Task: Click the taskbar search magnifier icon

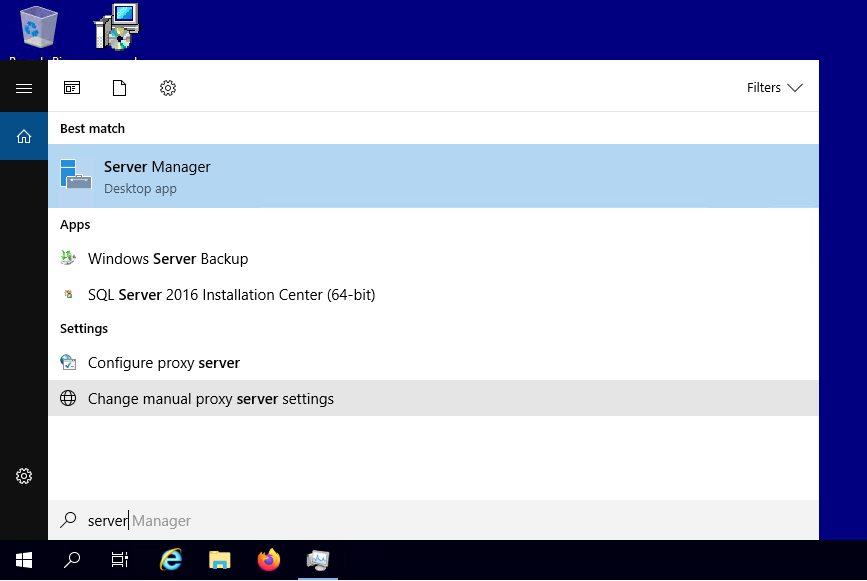Action: pos(72,560)
